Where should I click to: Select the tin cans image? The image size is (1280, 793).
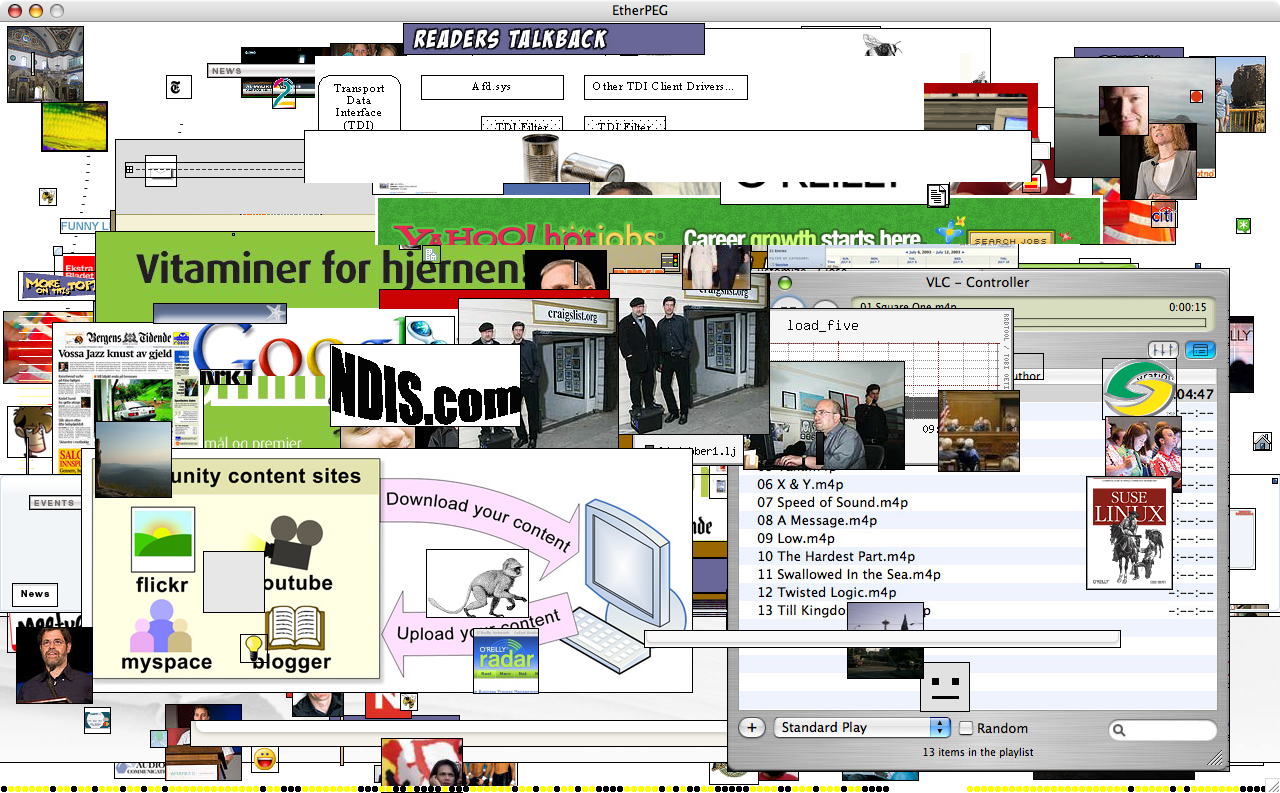(572, 158)
